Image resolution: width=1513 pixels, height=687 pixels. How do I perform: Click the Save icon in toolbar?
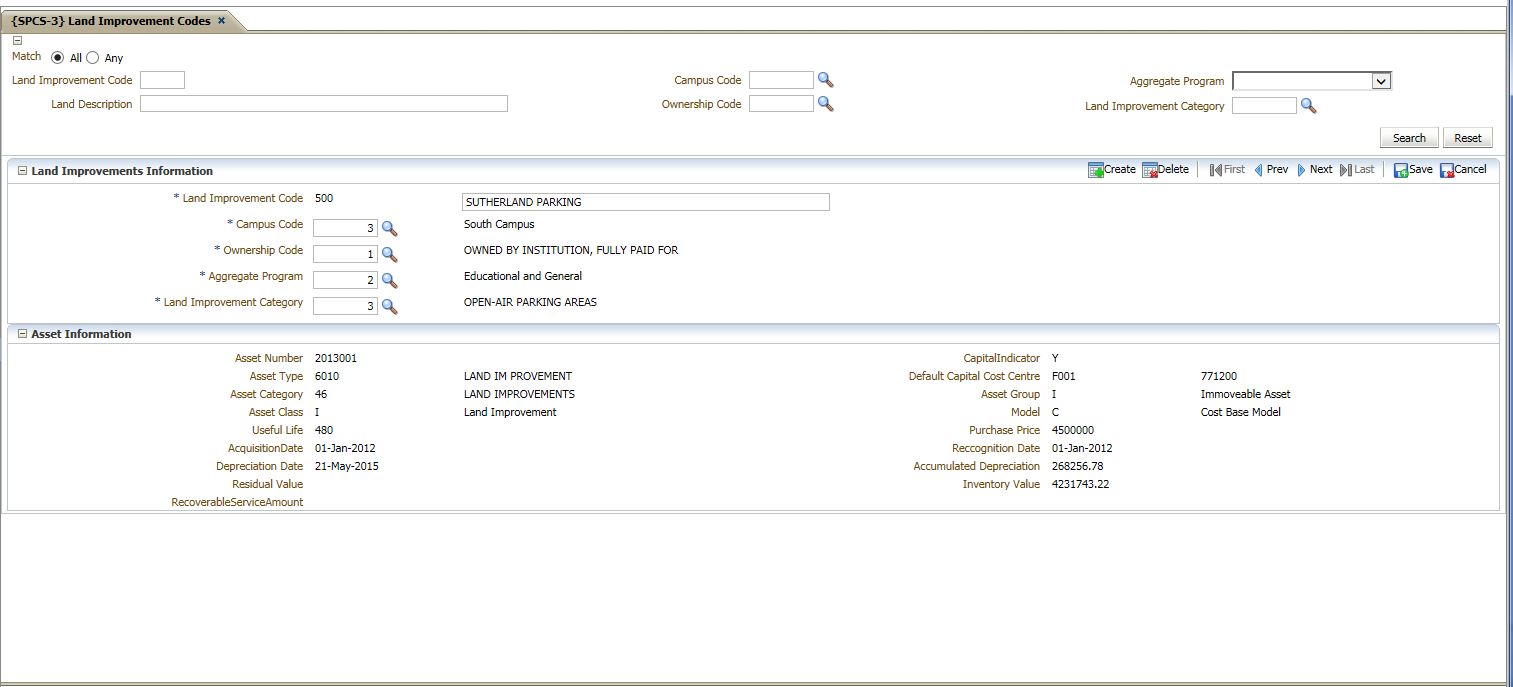(1400, 170)
